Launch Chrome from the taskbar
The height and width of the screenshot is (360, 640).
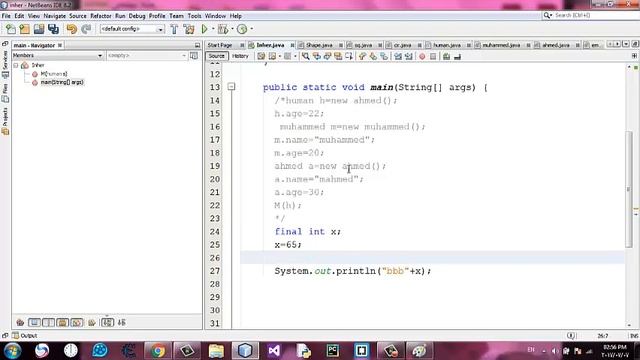(x=158, y=351)
